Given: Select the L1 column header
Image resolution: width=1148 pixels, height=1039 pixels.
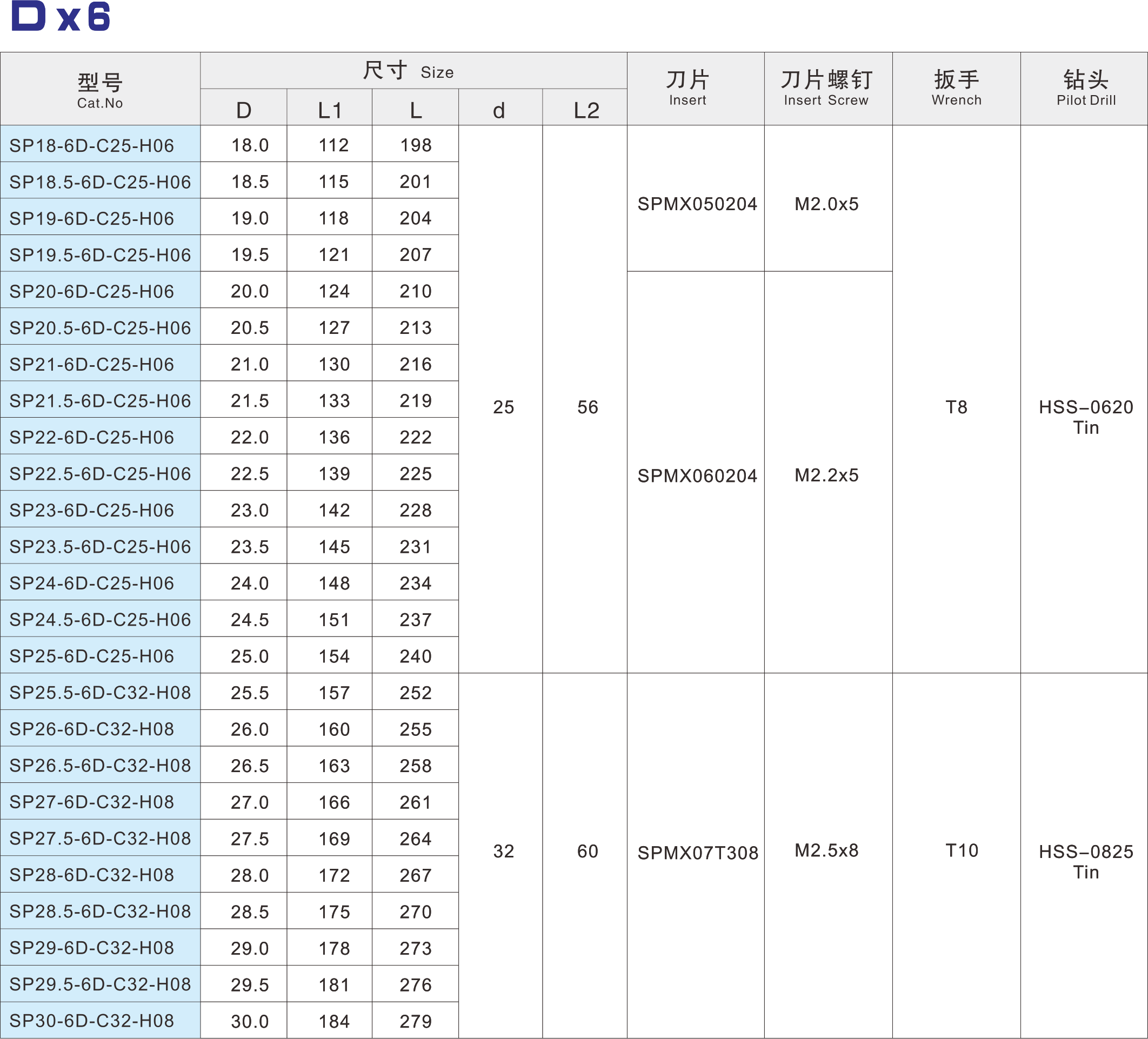Looking at the screenshot, I should (x=330, y=108).
